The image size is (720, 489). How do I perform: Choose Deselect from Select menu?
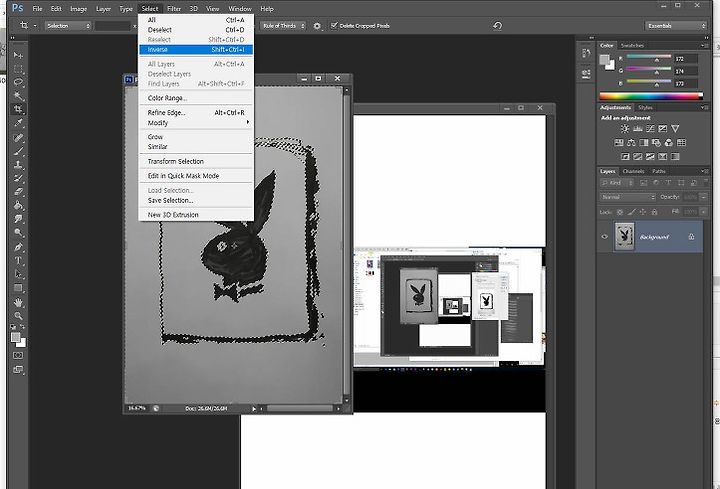(x=196, y=30)
